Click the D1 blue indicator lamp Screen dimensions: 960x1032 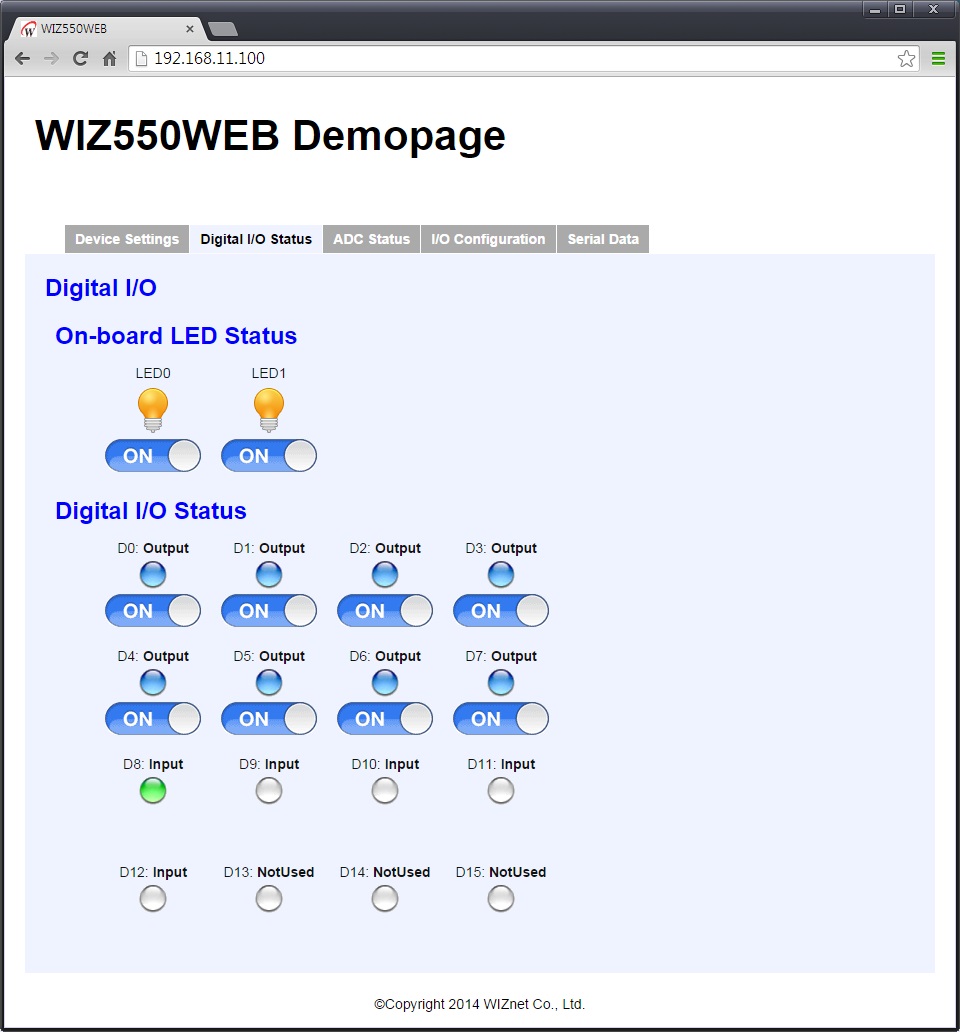[x=268, y=575]
